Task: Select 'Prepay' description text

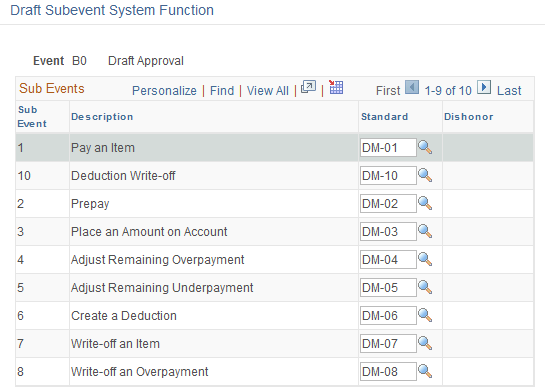Action: (90, 204)
